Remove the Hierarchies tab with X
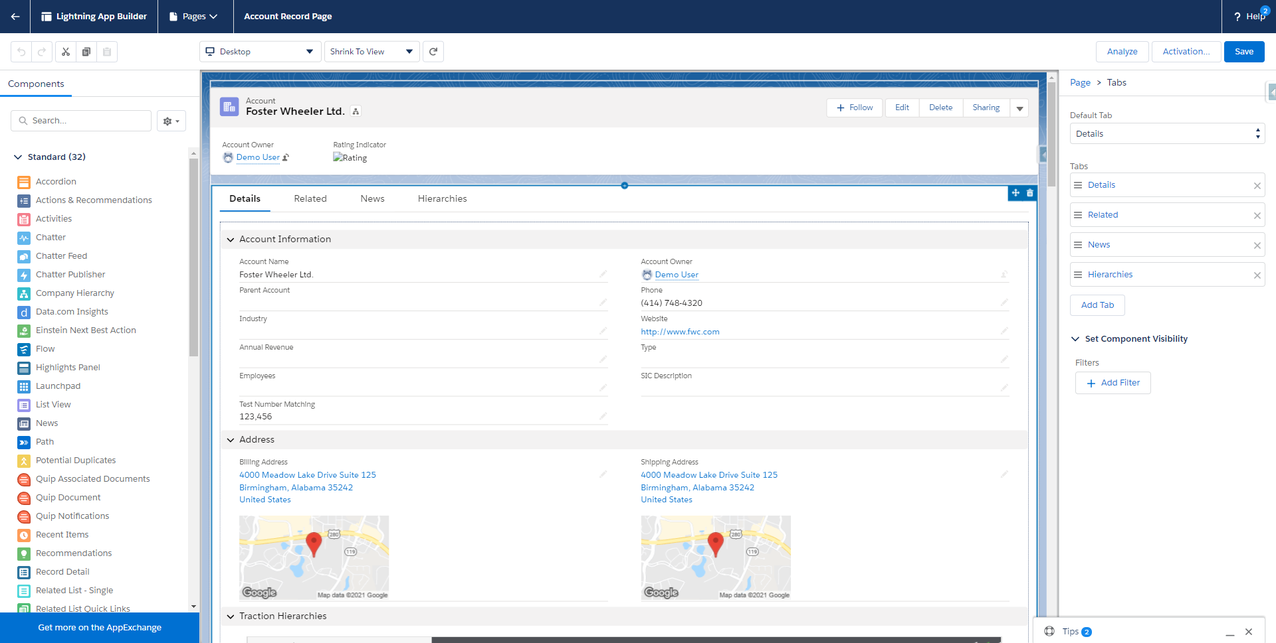Screen dimensions: 1276x643 click(x=1257, y=276)
